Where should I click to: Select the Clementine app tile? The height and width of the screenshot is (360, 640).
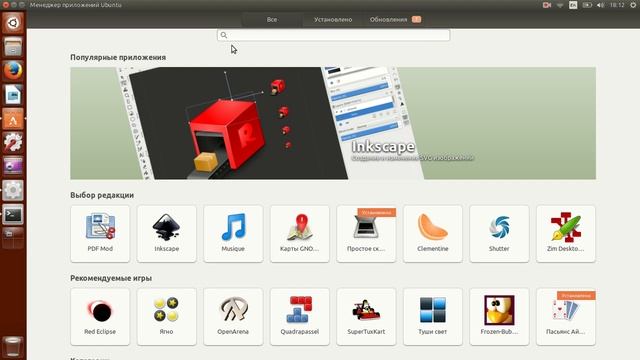click(433, 233)
